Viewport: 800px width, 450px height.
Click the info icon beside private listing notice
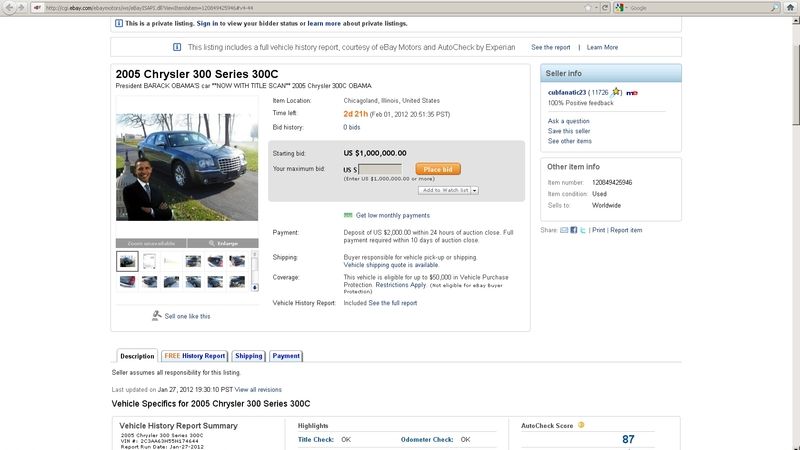(x=118, y=23)
